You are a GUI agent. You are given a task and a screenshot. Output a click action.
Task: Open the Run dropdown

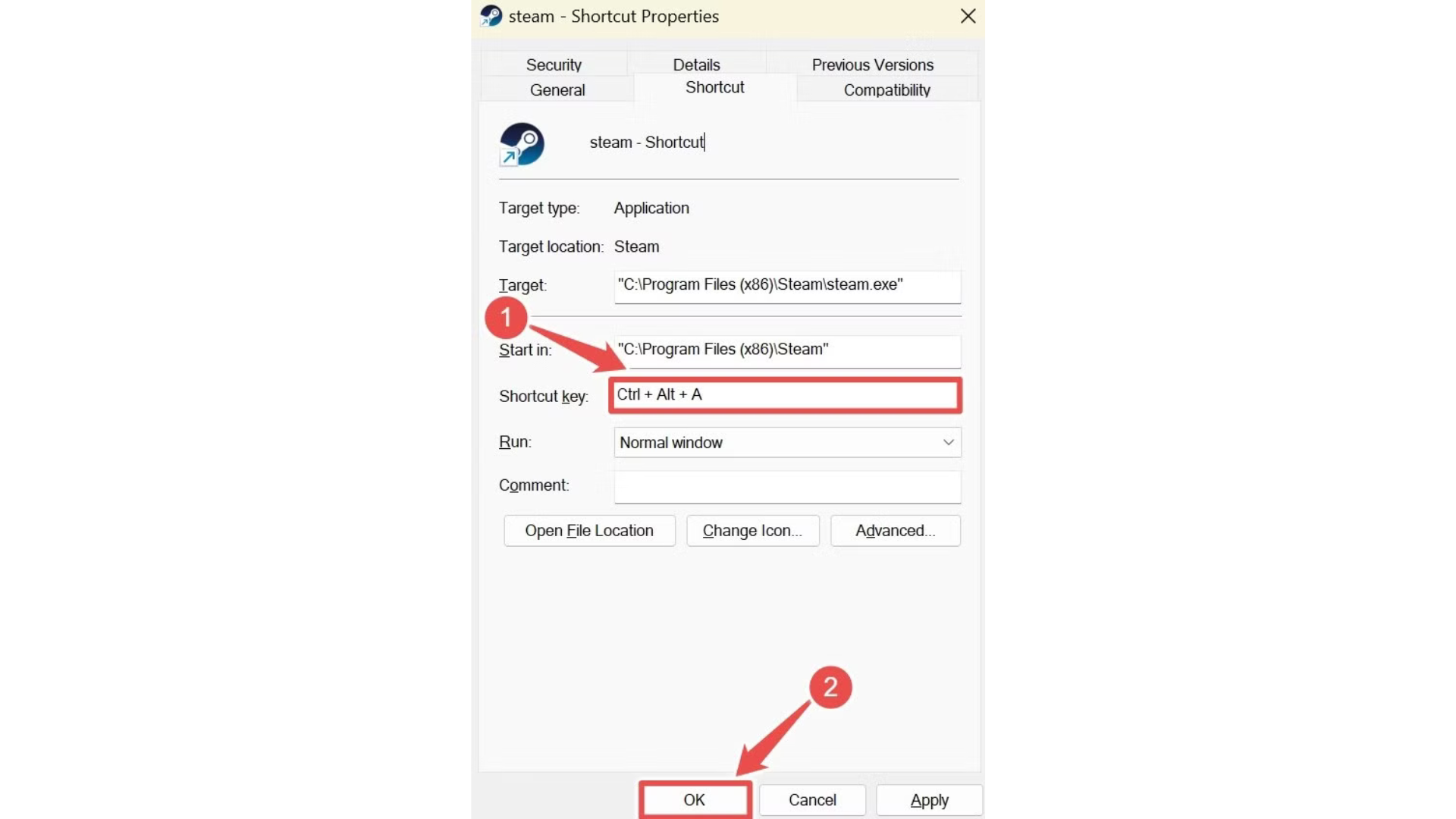[x=947, y=442]
